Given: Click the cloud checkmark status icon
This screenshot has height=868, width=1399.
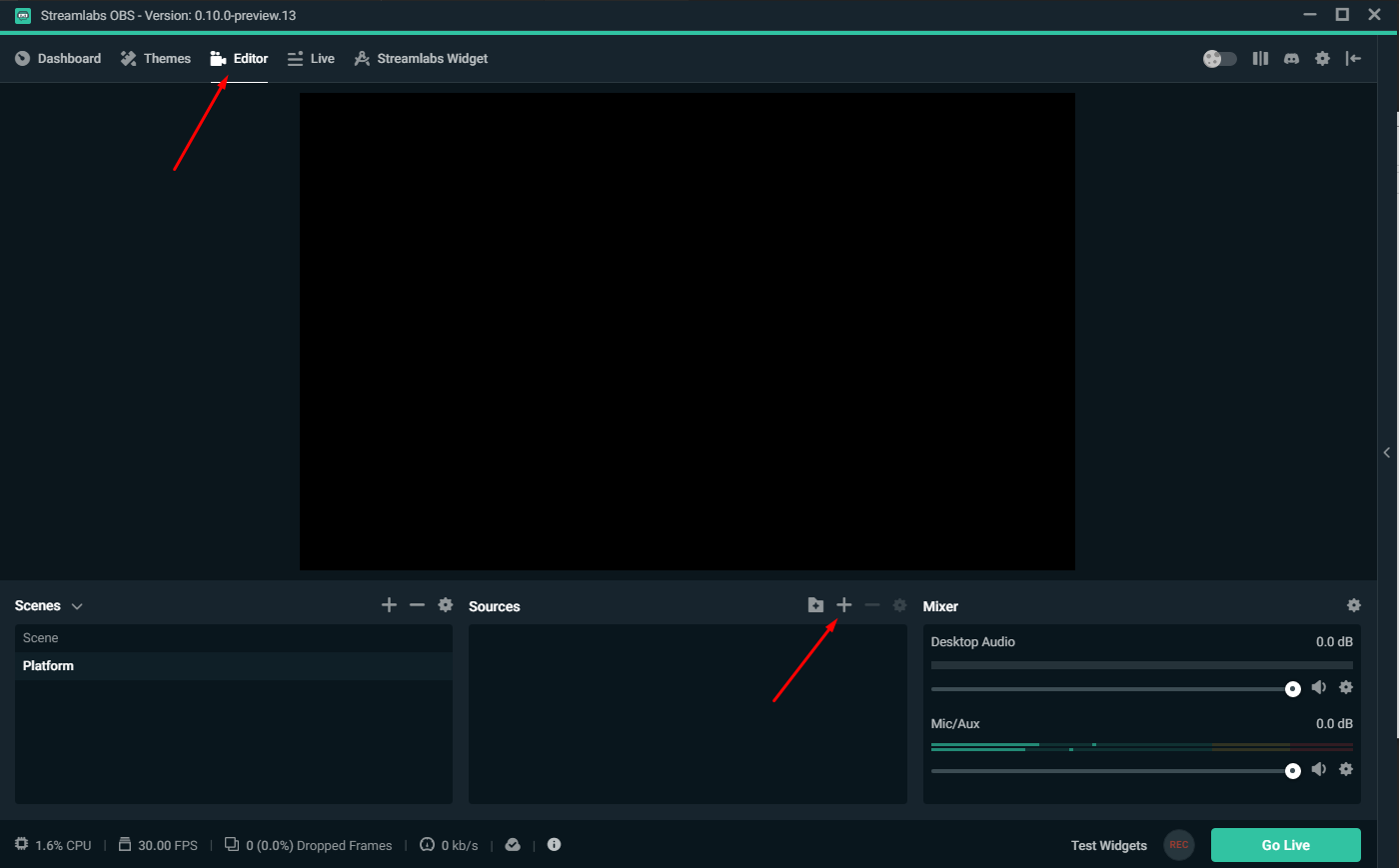Looking at the screenshot, I should (513, 844).
